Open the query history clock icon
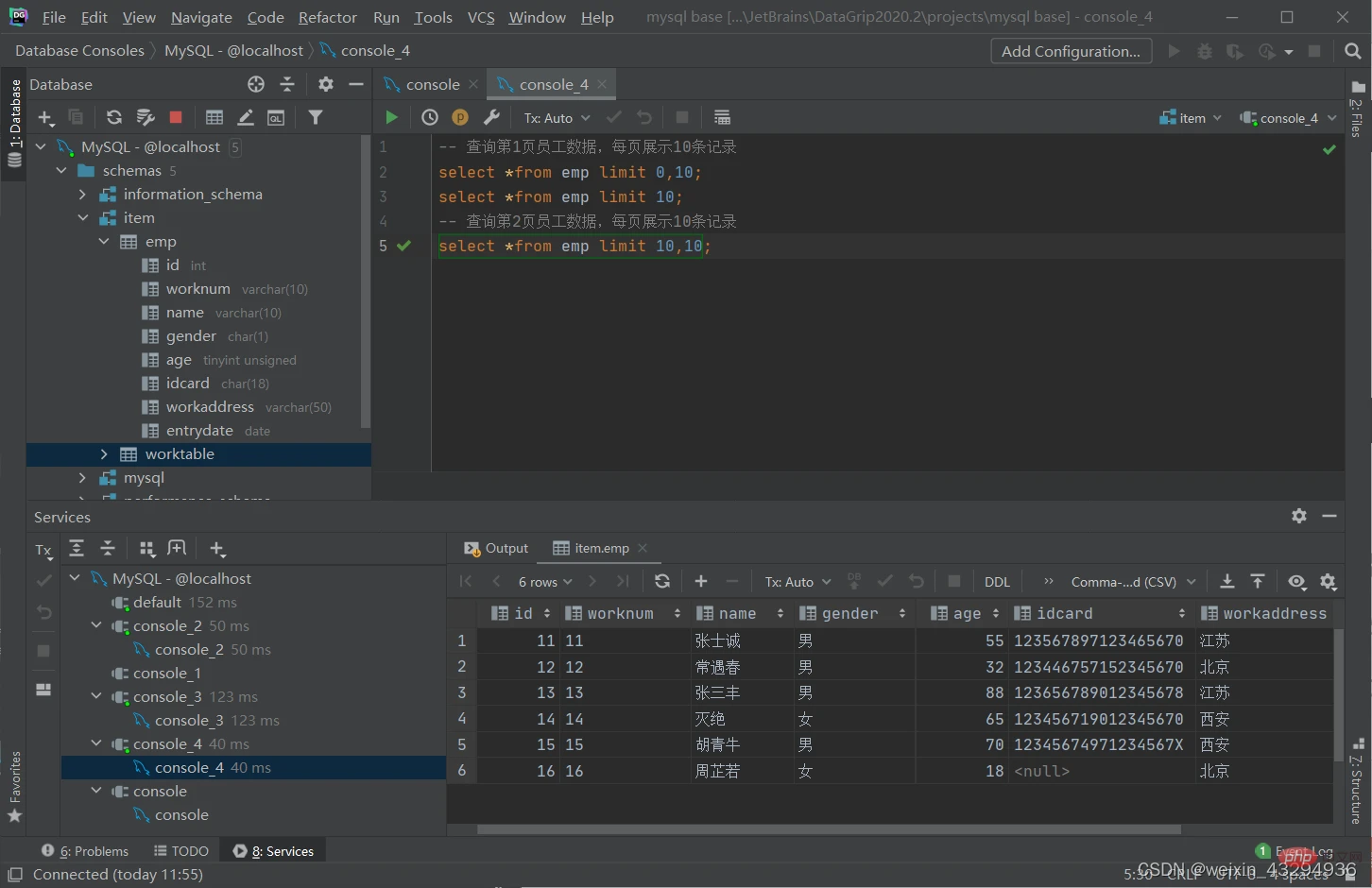Image resolution: width=1372 pixels, height=888 pixels. 429,117
